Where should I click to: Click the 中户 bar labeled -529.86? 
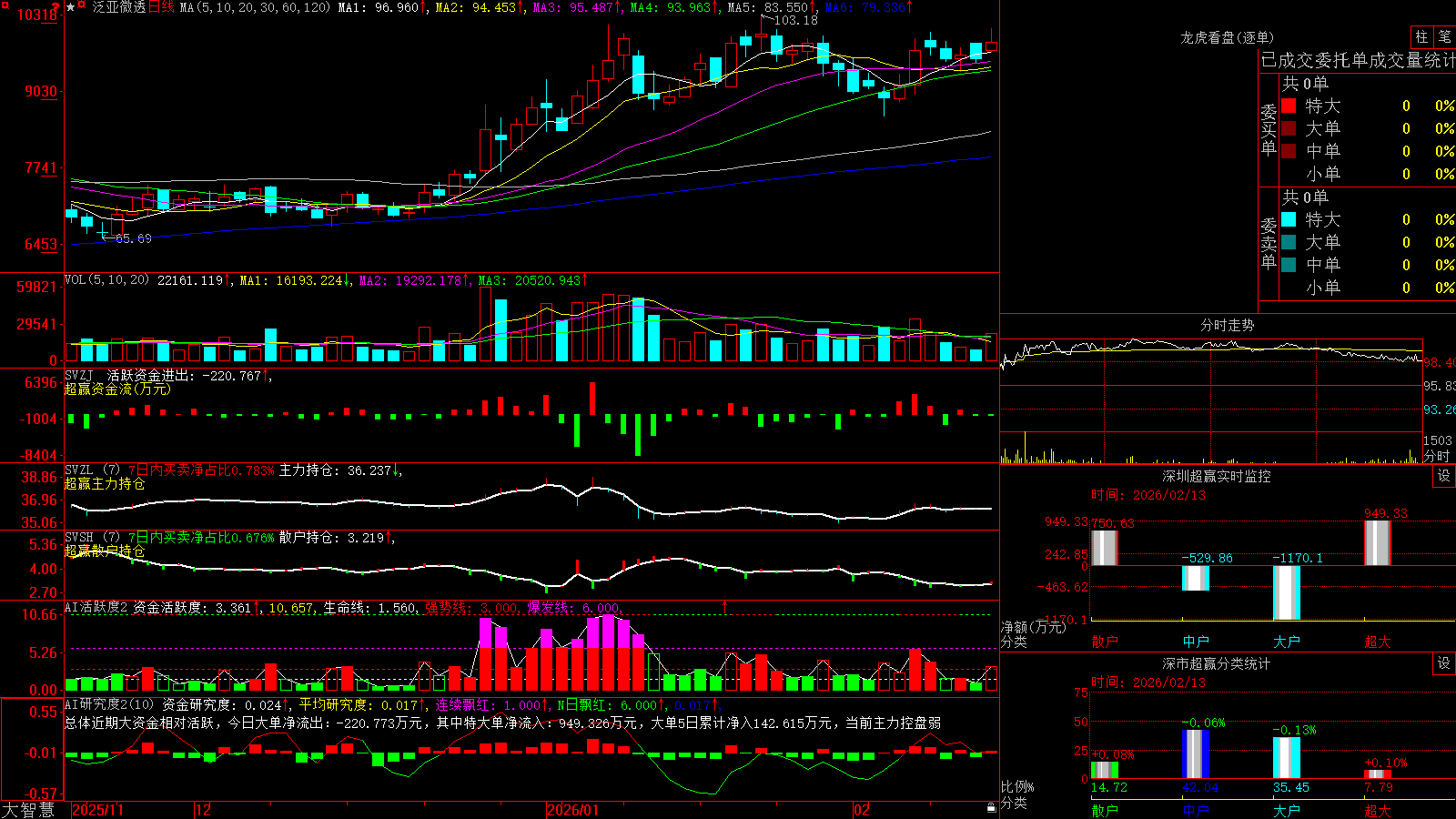1196,578
